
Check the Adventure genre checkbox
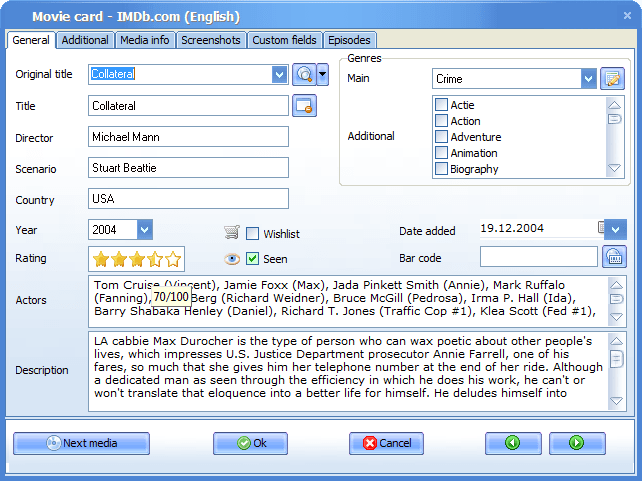coord(441,137)
